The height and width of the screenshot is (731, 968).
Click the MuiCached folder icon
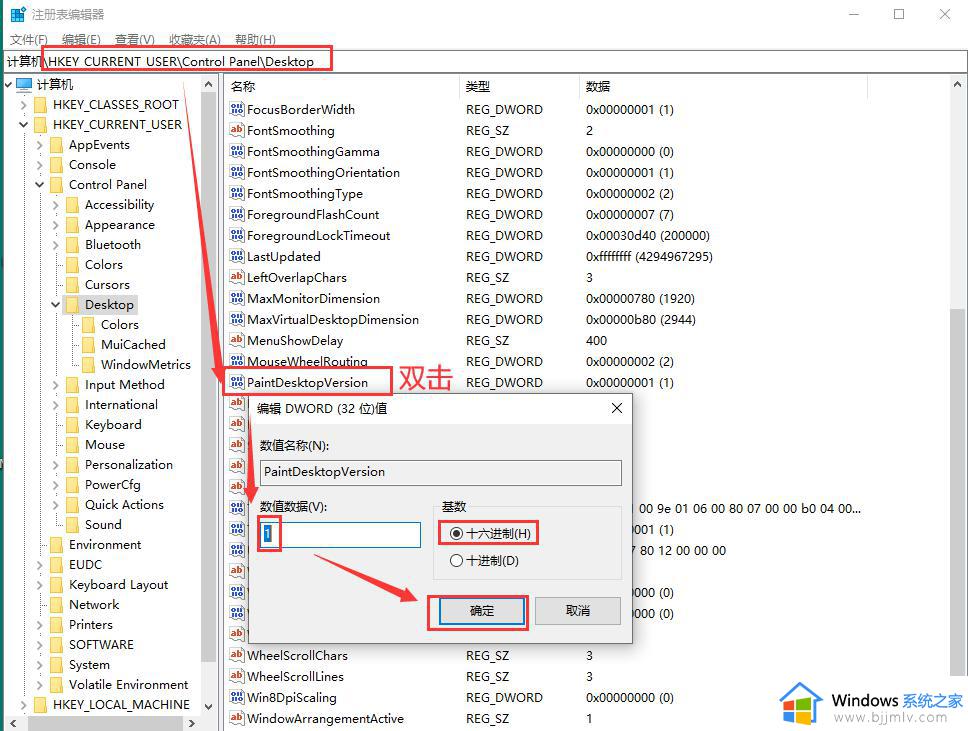88,345
